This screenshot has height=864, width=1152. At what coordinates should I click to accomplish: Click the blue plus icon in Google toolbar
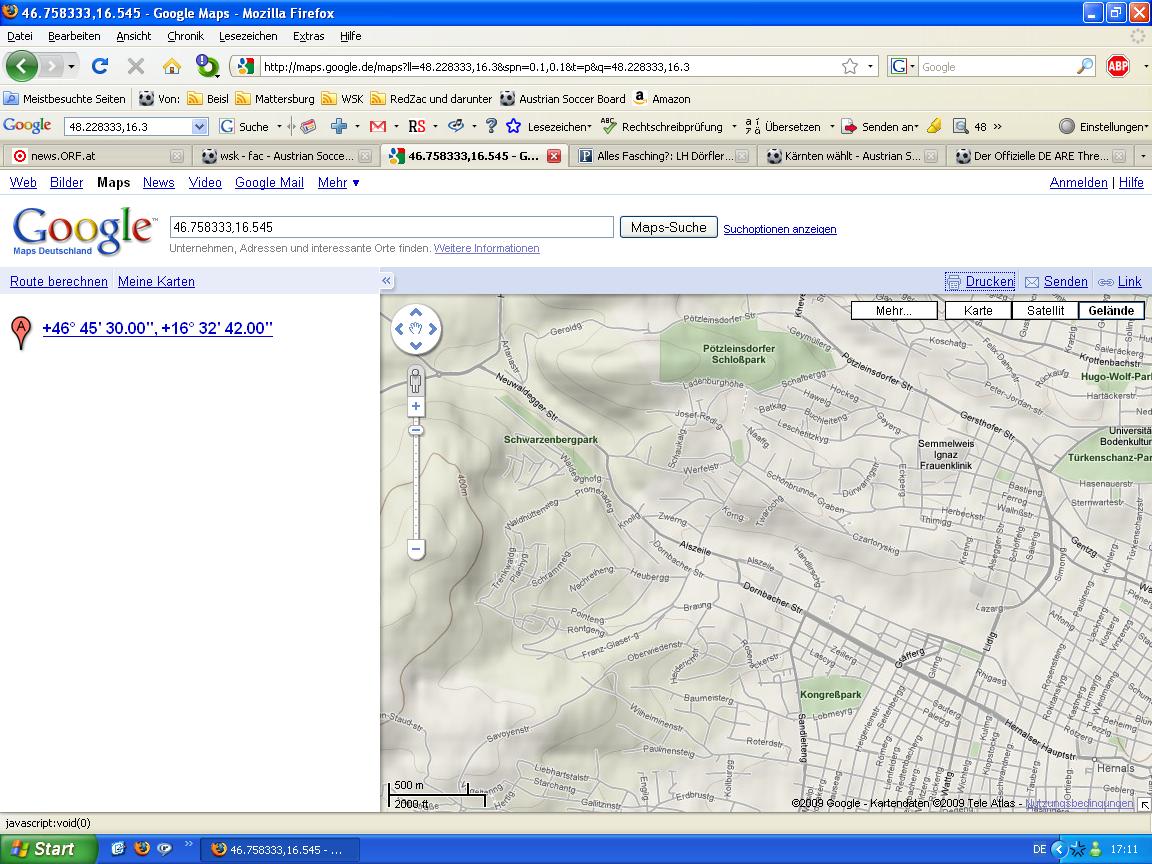click(339, 126)
